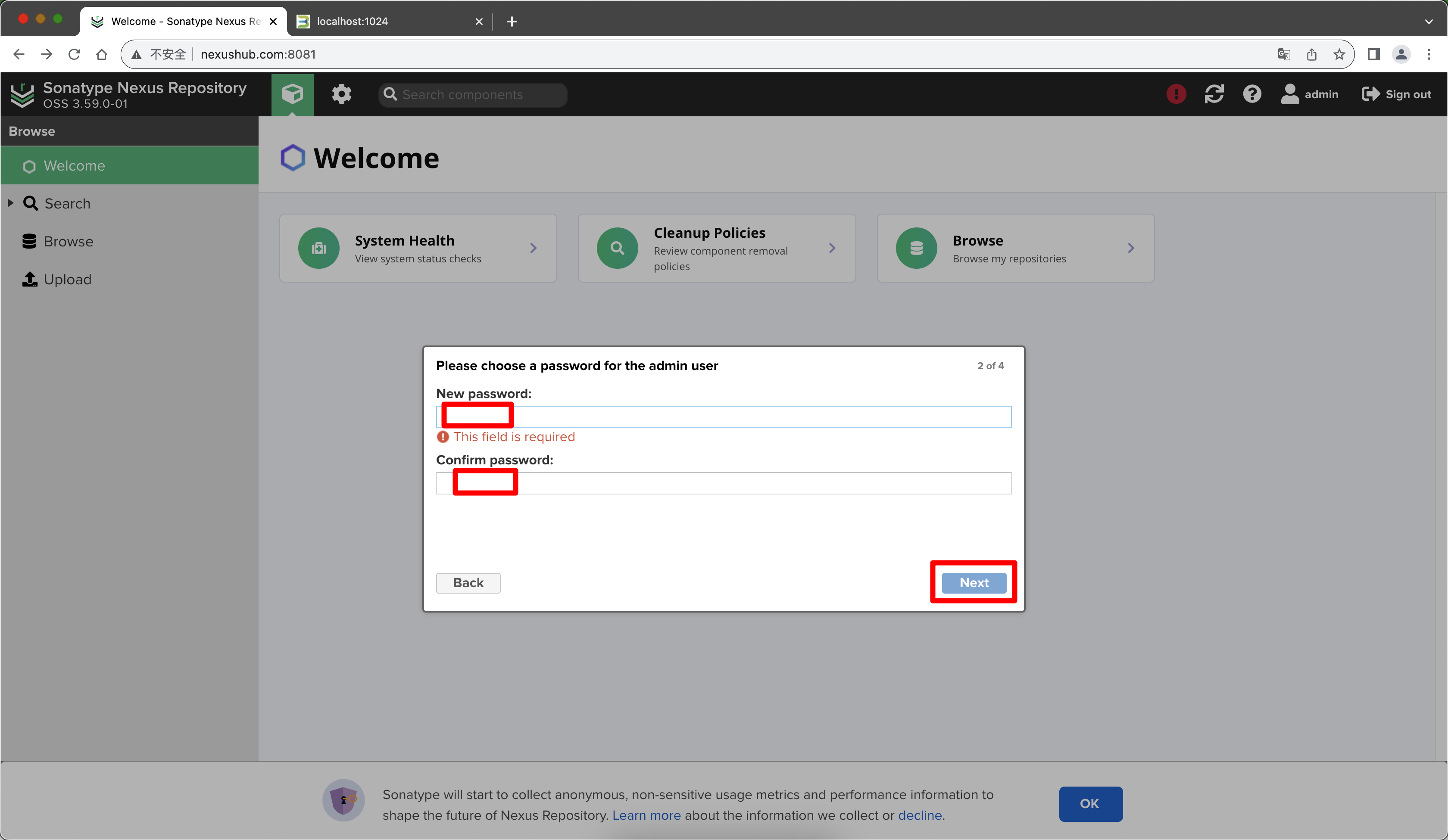Click the address bar URL

[258, 54]
